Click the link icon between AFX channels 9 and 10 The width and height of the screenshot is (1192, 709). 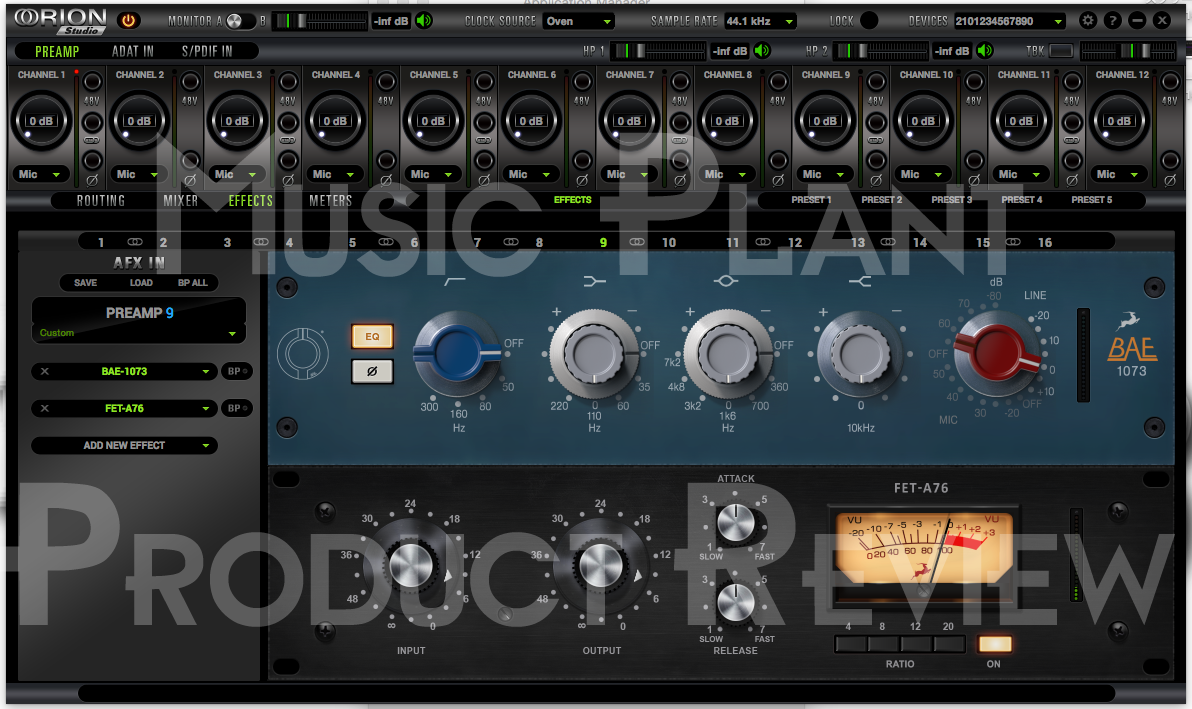click(x=637, y=242)
